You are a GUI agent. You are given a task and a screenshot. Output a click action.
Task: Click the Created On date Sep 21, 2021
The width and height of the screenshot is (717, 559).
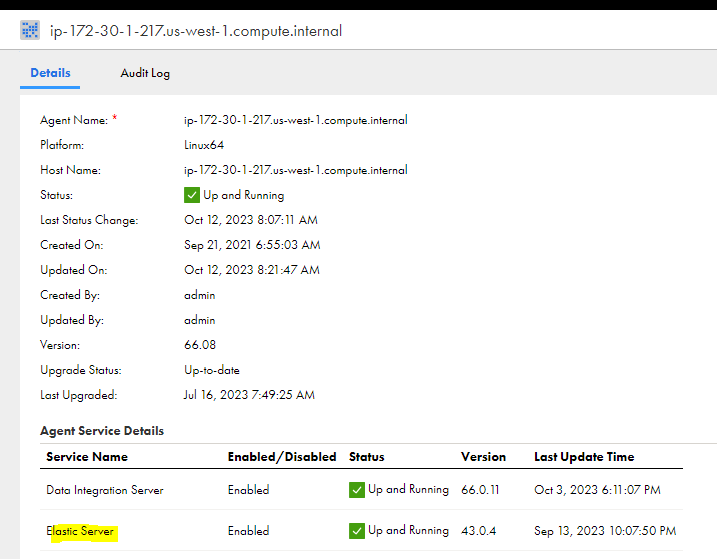(252, 245)
